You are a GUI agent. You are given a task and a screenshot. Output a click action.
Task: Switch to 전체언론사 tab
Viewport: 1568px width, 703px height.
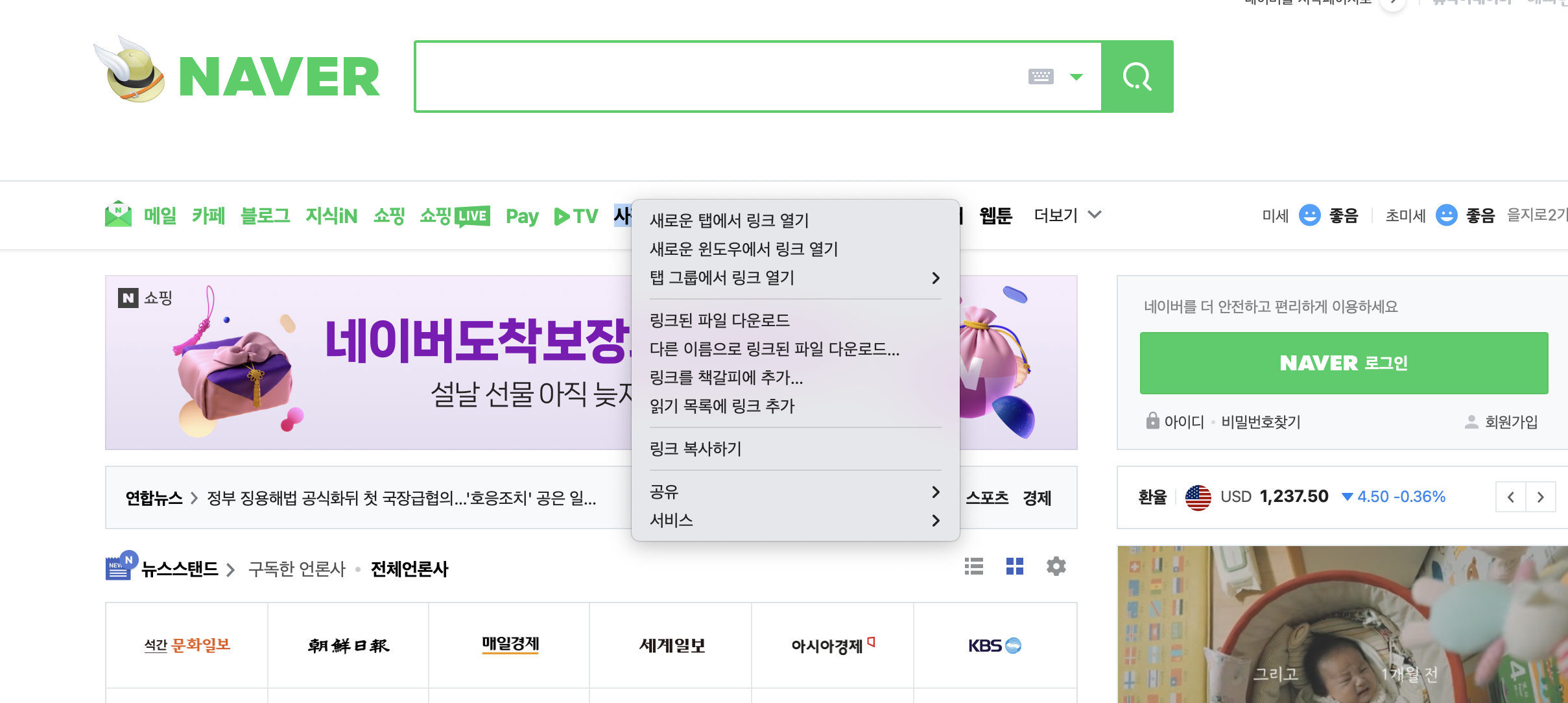pos(409,569)
